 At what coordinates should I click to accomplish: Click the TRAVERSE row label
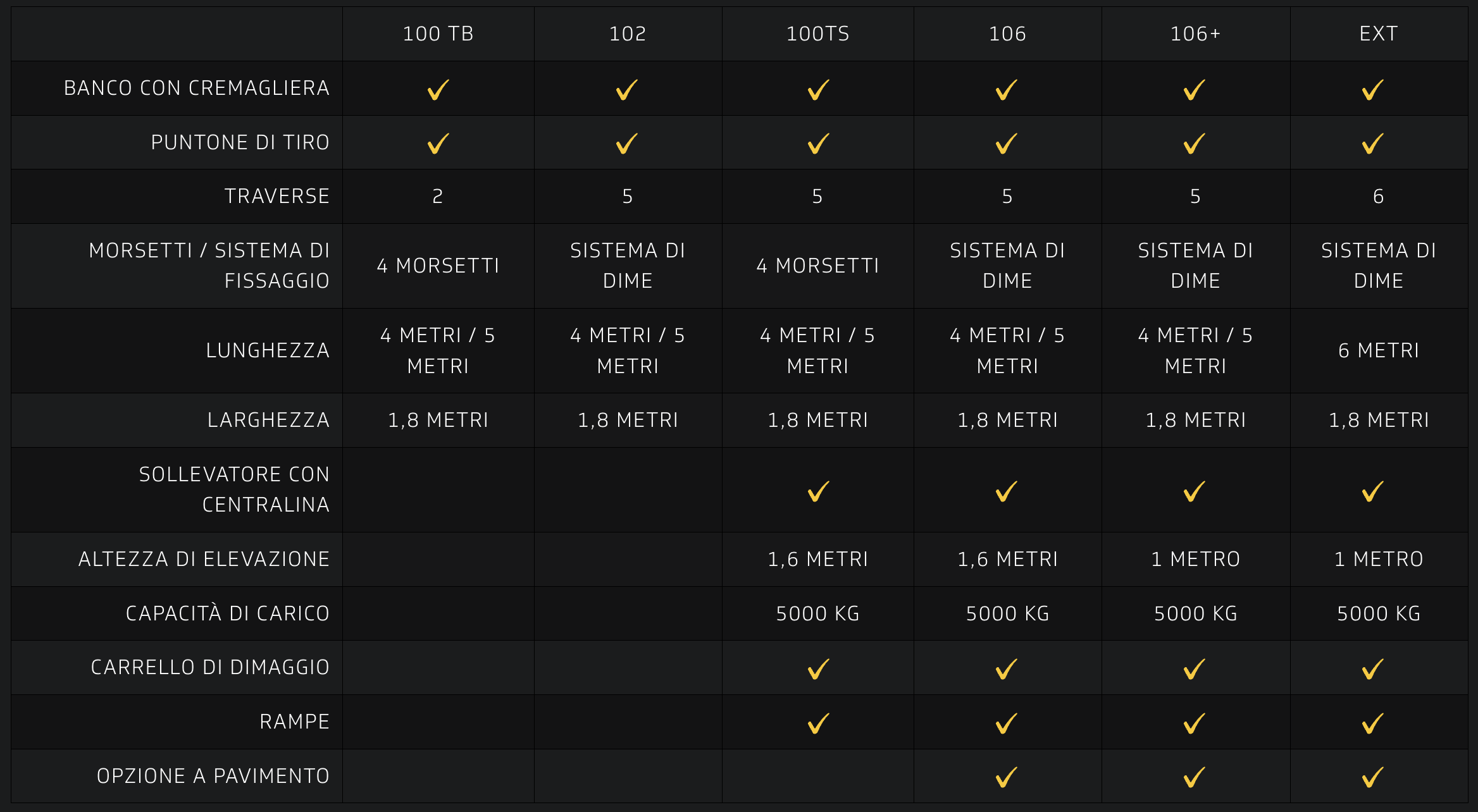click(x=276, y=196)
